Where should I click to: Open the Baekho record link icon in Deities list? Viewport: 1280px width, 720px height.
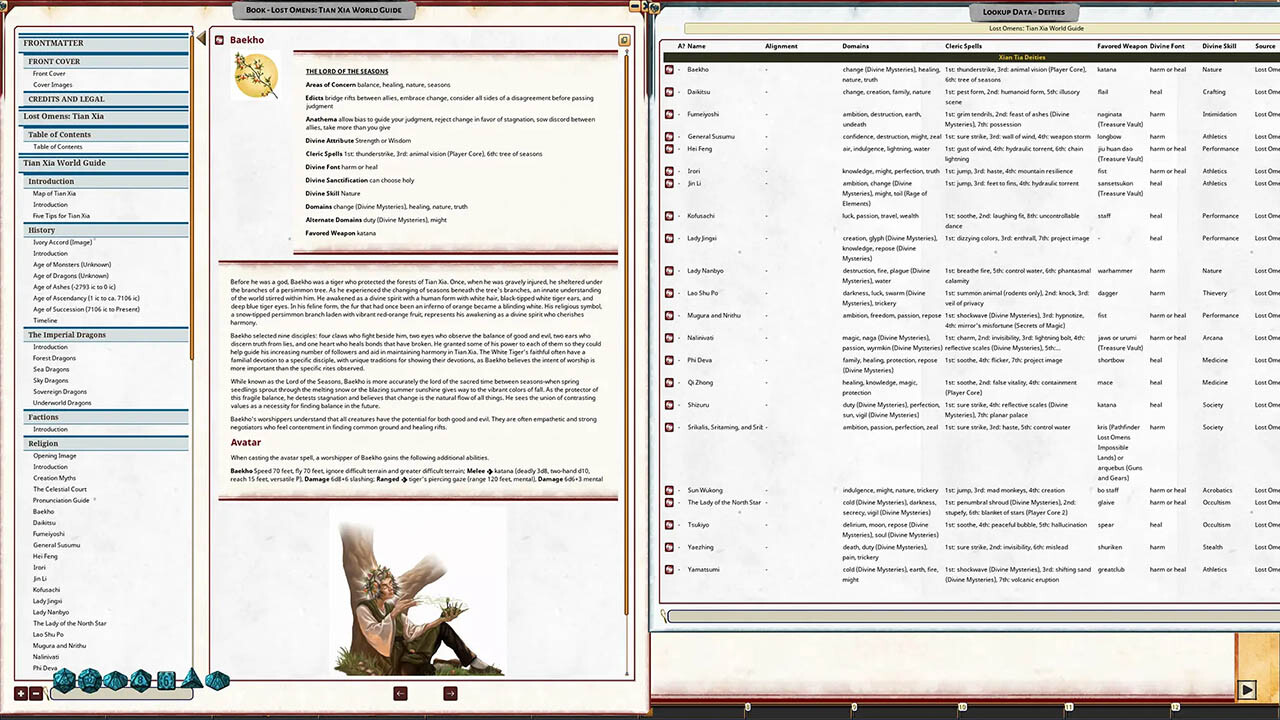(x=668, y=69)
